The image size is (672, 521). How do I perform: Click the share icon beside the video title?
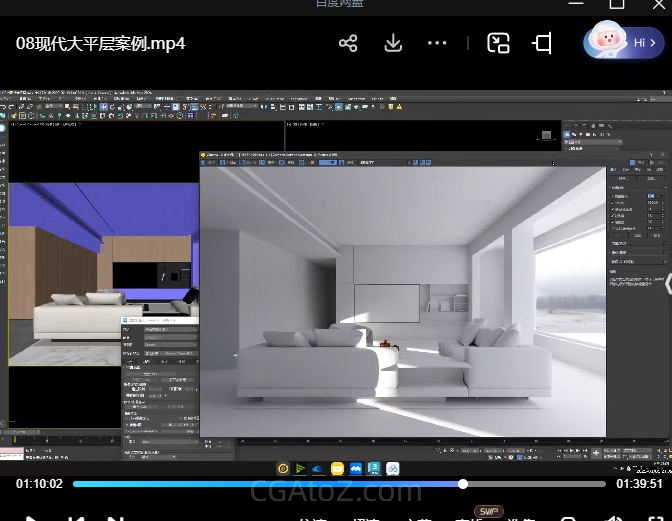(x=348, y=44)
